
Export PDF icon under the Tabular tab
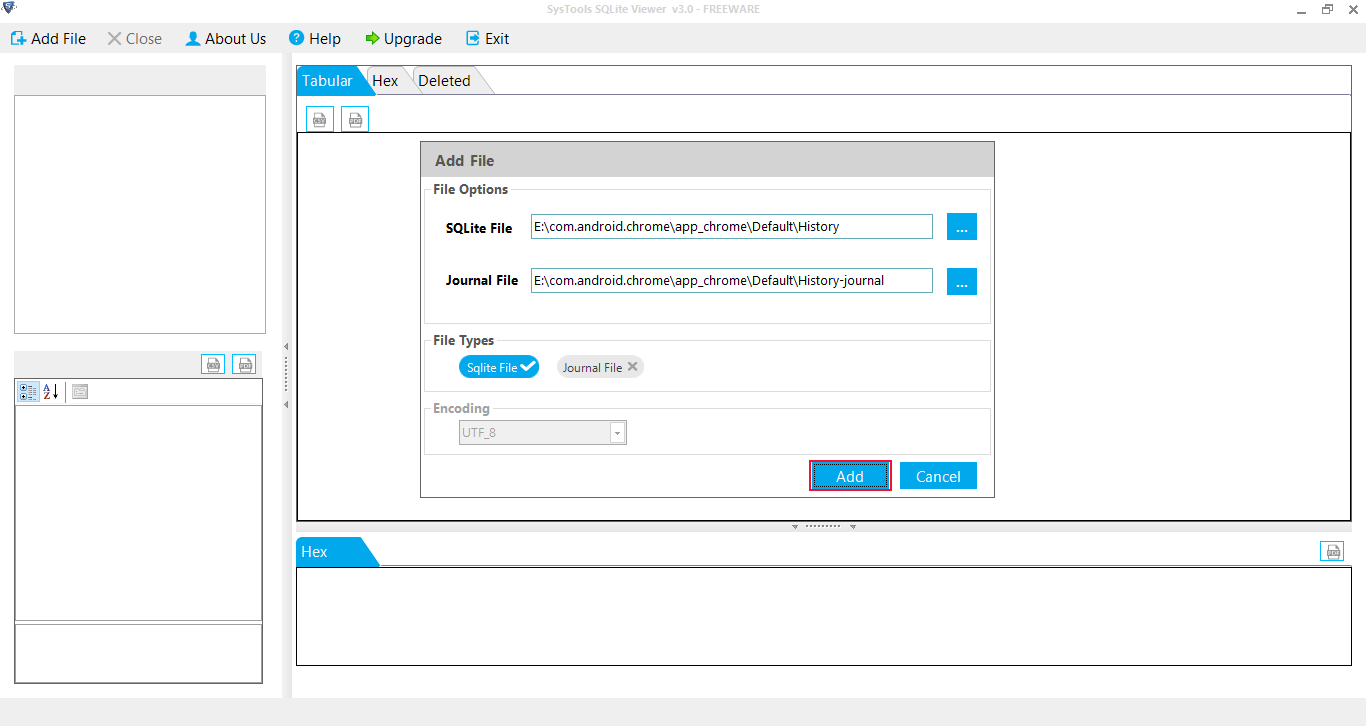click(355, 119)
